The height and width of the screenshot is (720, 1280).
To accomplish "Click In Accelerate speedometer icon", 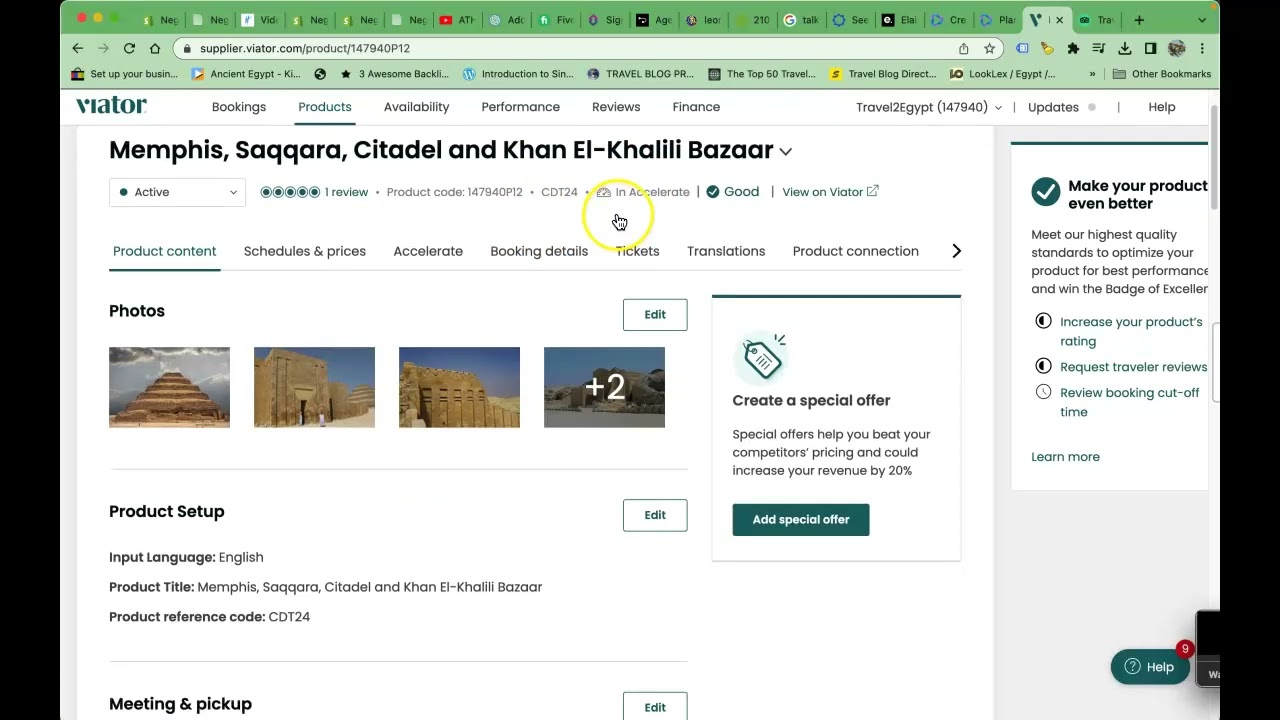I will click(x=603, y=192).
